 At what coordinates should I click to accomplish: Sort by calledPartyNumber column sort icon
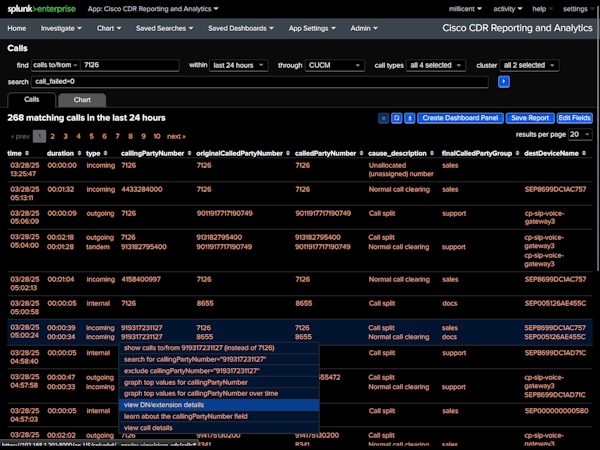pyautogui.click(x=362, y=153)
